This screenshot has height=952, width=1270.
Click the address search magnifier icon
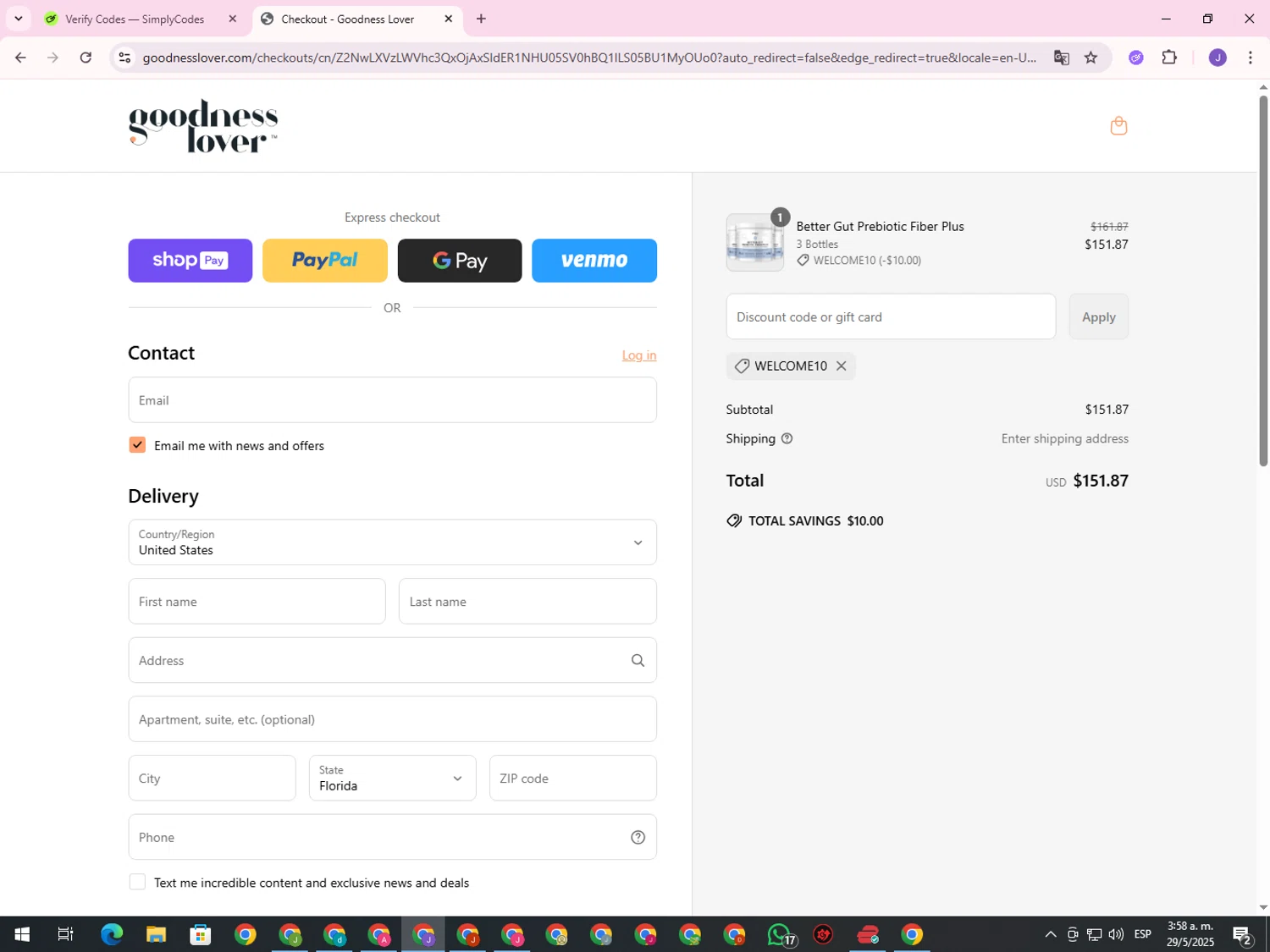pyautogui.click(x=638, y=660)
